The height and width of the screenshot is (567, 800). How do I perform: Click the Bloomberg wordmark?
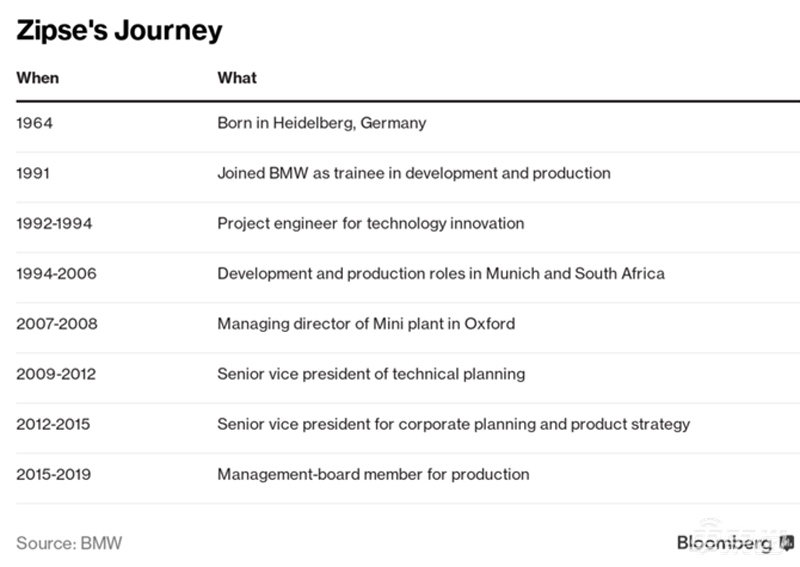pyautogui.click(x=724, y=543)
